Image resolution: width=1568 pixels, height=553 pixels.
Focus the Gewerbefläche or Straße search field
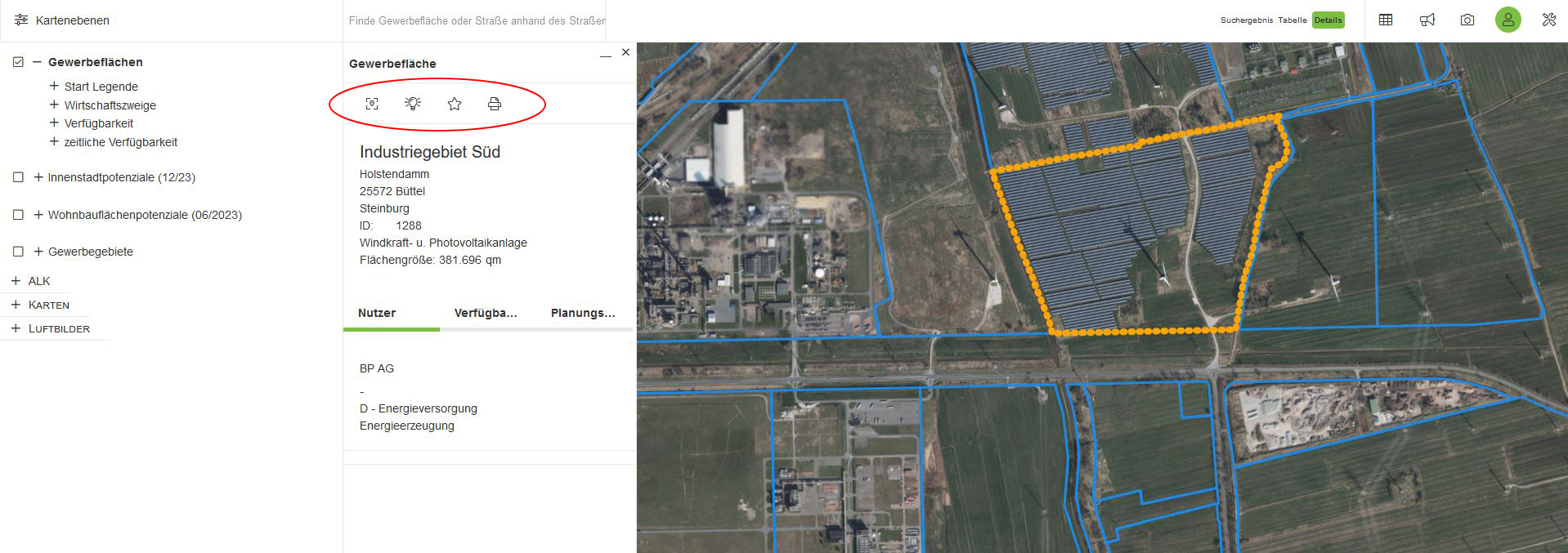(x=477, y=20)
